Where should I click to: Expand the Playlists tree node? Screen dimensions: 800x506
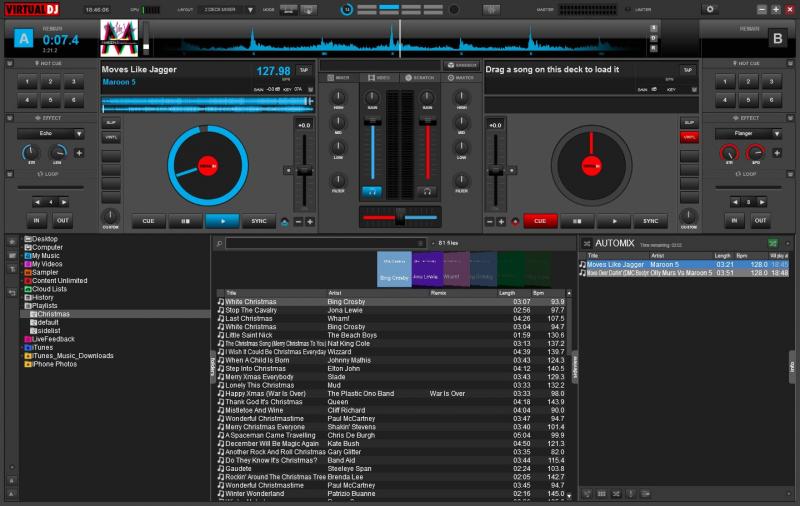pyautogui.click(x=22, y=306)
